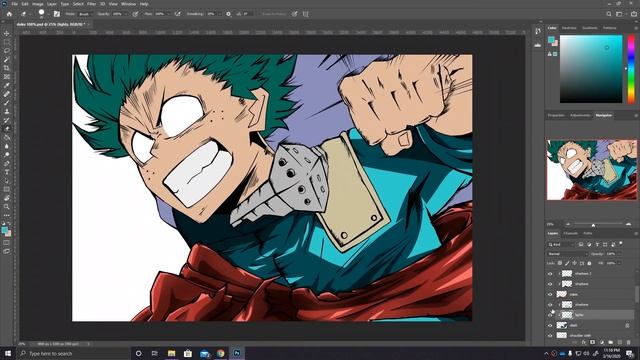Select the Pen tool
The height and width of the screenshot is (360, 640).
click(7, 163)
